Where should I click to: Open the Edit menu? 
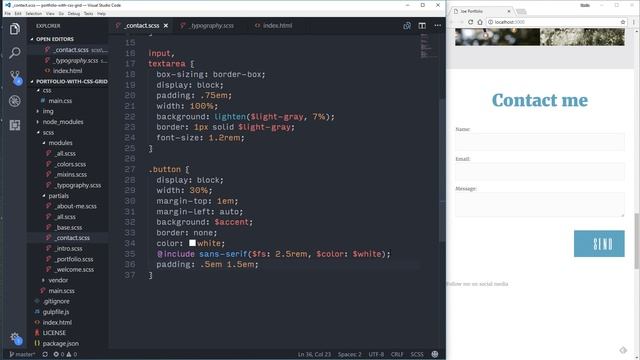(x=18, y=13)
